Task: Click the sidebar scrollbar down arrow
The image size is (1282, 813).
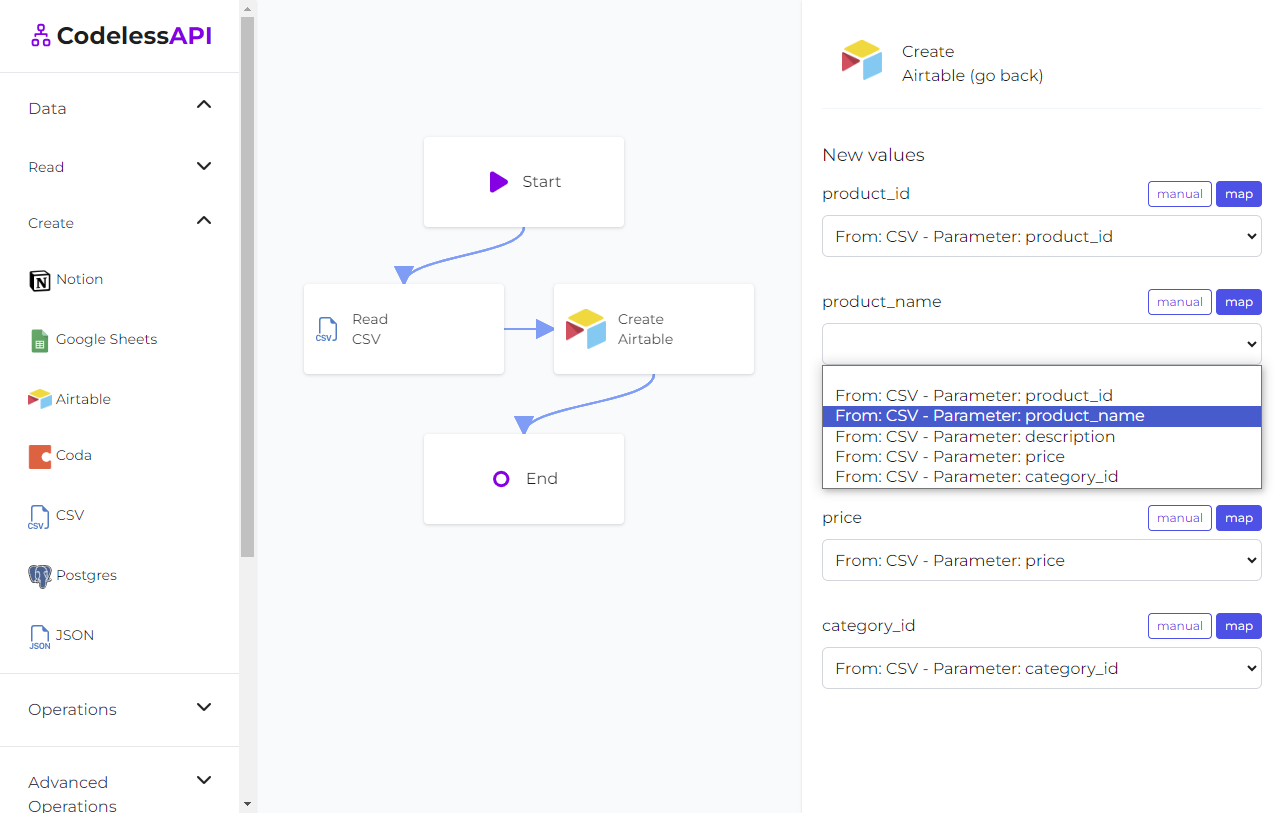Action: coord(248,803)
